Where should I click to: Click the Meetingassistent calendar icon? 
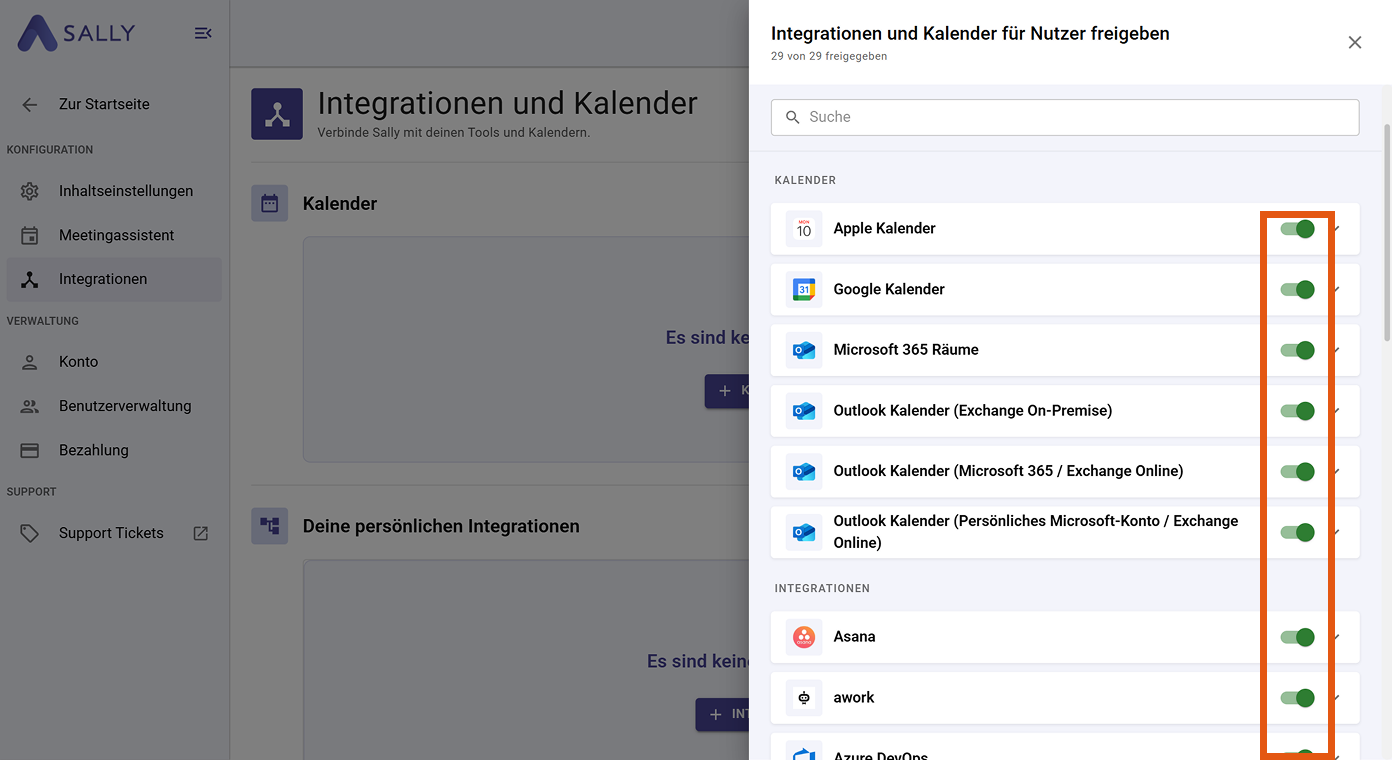[x=30, y=235]
